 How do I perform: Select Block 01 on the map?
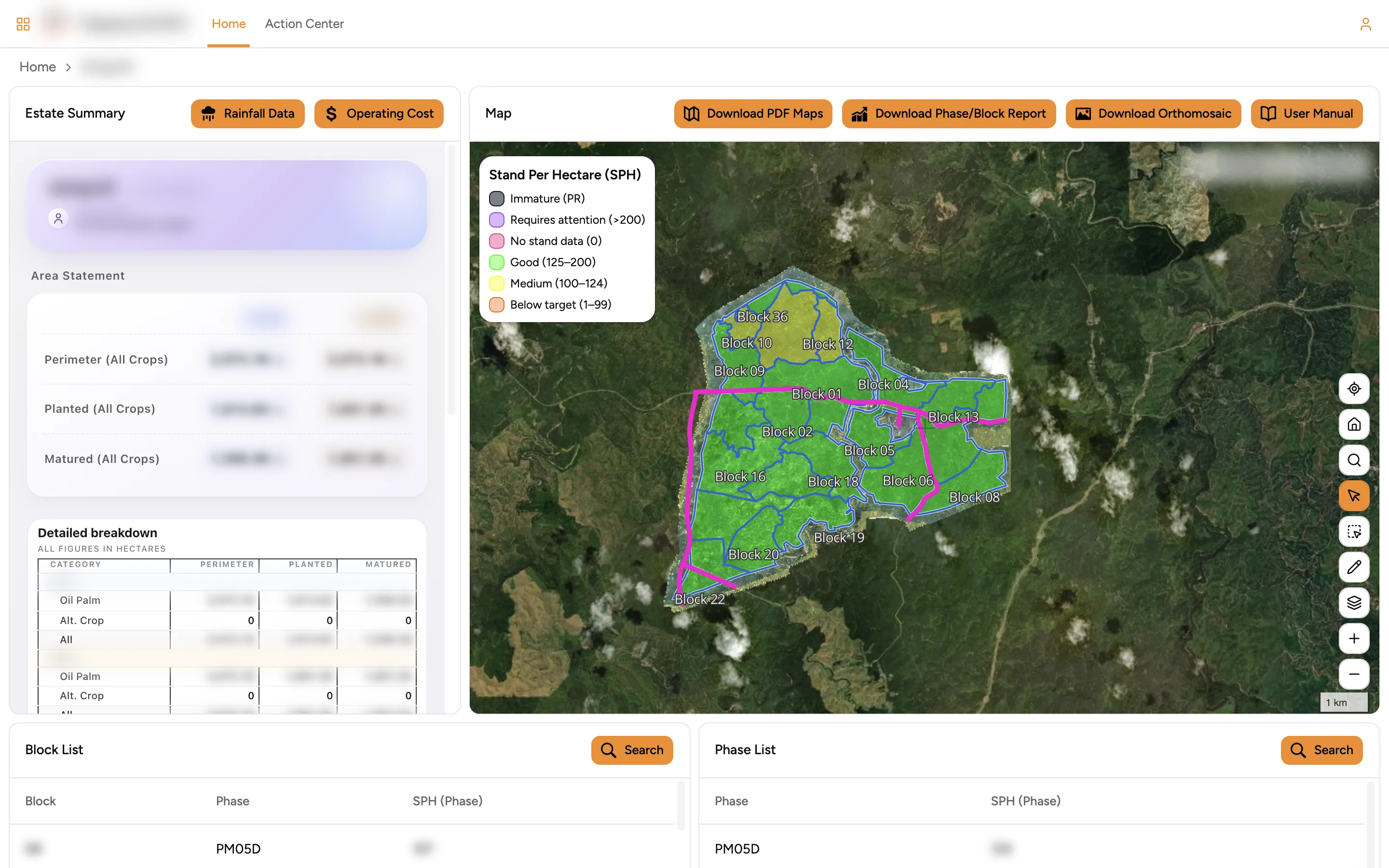(x=817, y=394)
